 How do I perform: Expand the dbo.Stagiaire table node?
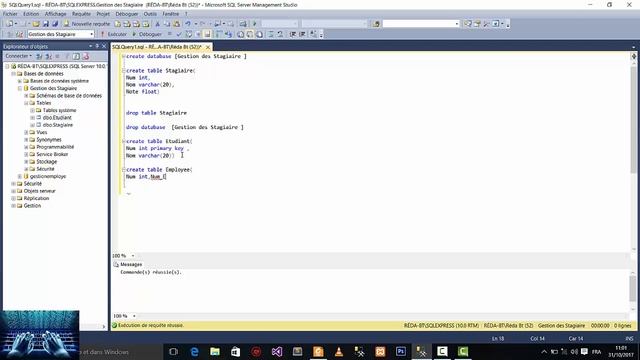tap(32, 125)
